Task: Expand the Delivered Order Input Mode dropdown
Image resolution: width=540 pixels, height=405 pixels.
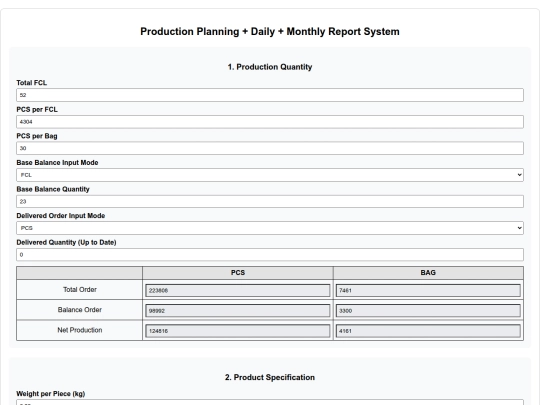Action: coord(270,228)
